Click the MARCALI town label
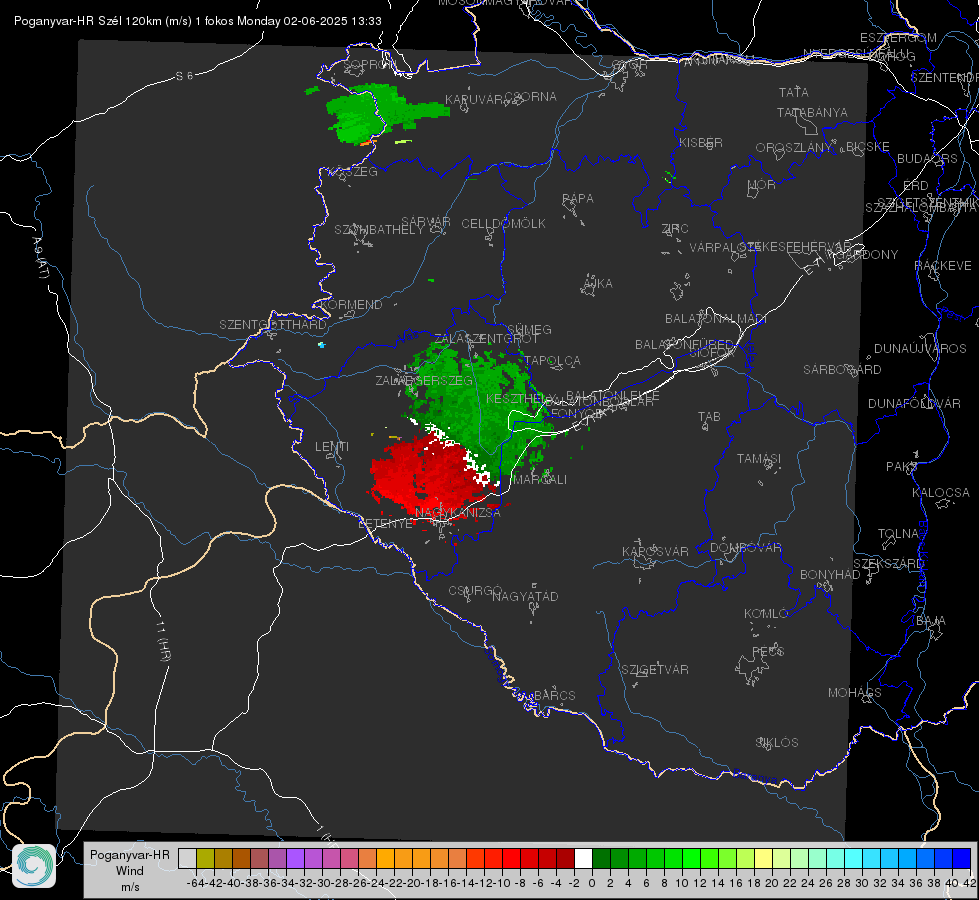Image resolution: width=979 pixels, height=900 pixels. [539, 480]
